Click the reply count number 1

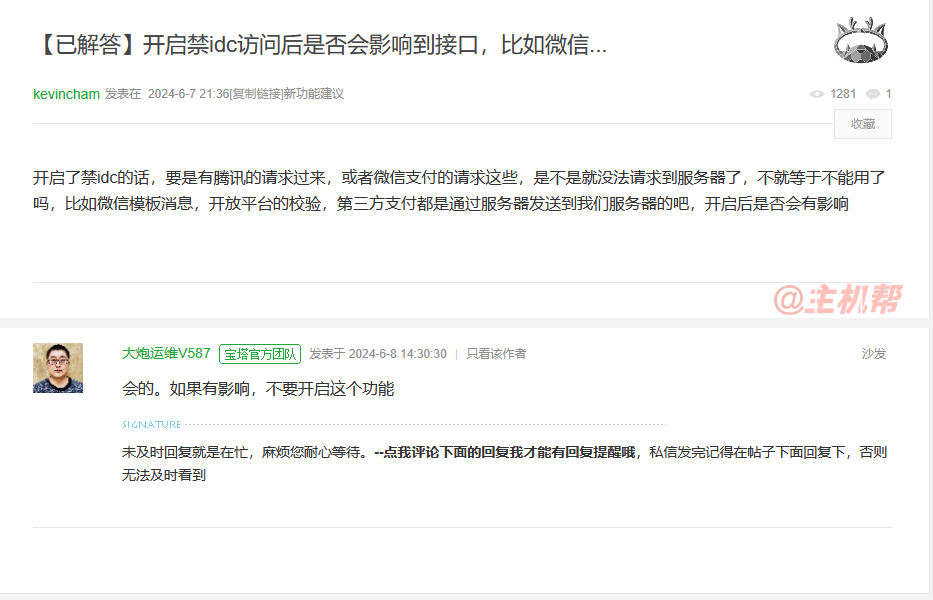[888, 94]
